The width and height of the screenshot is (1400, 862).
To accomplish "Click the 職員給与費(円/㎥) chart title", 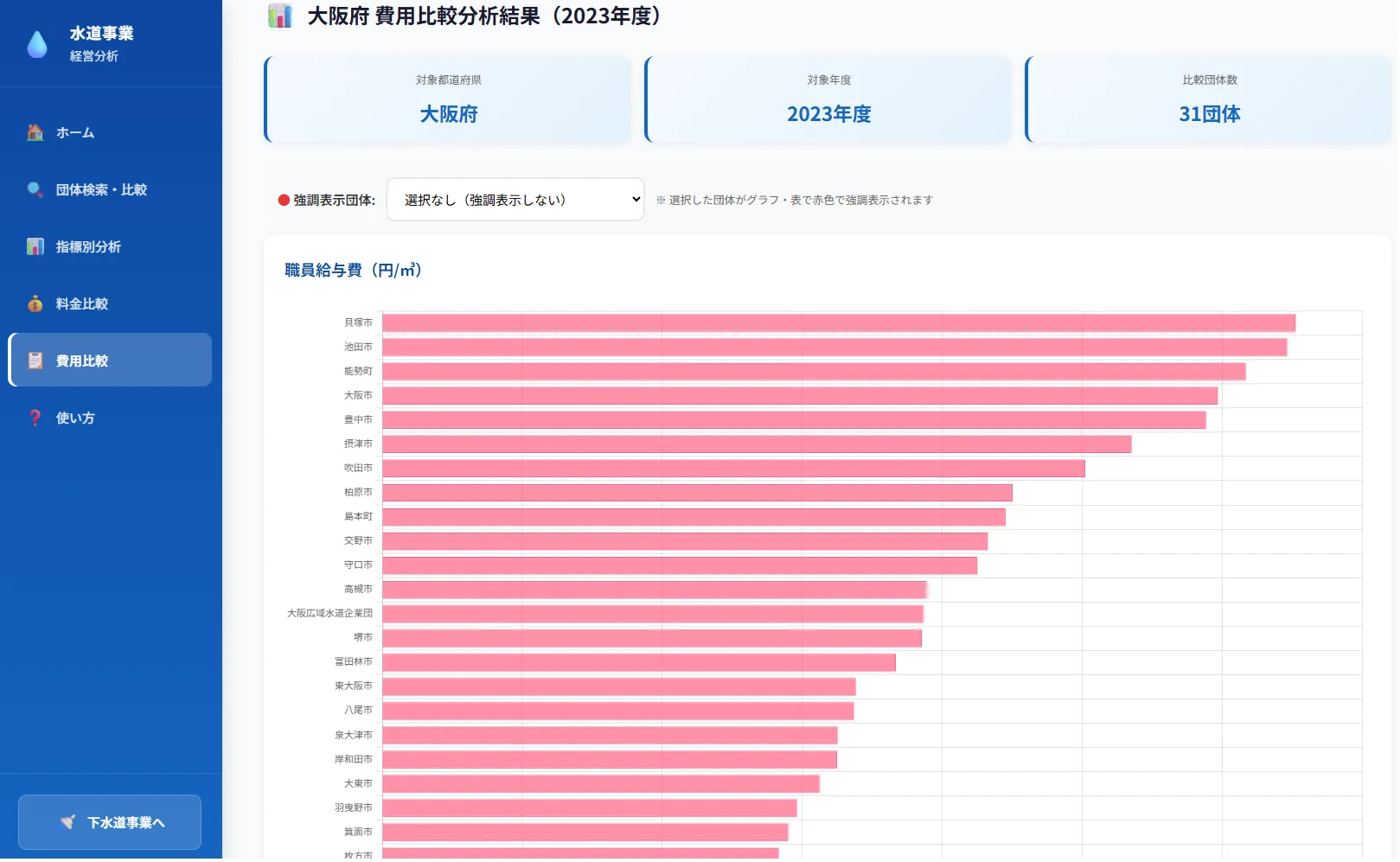I will tap(353, 270).
